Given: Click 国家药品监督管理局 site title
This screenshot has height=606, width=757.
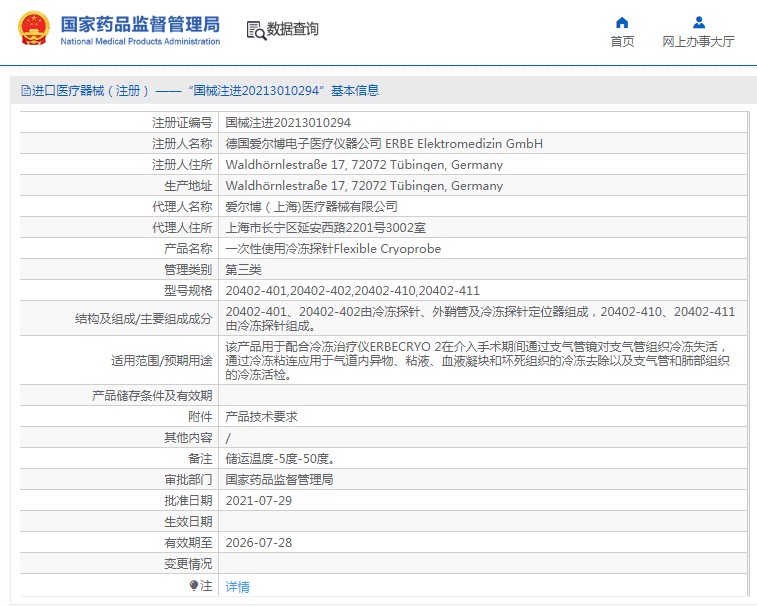Looking at the screenshot, I should click(140, 24).
